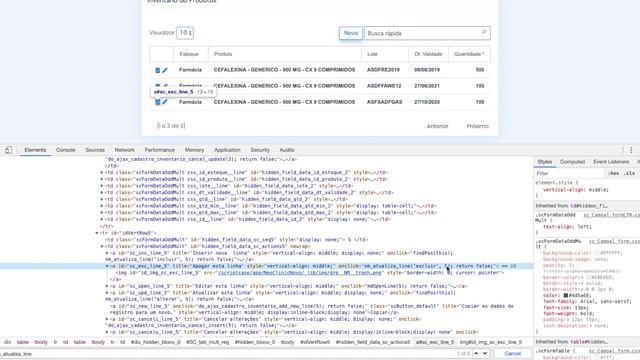Click the pencil edit icon in the ASFSADFGAS row
This screenshot has height=360, width=640.
click(x=165, y=102)
